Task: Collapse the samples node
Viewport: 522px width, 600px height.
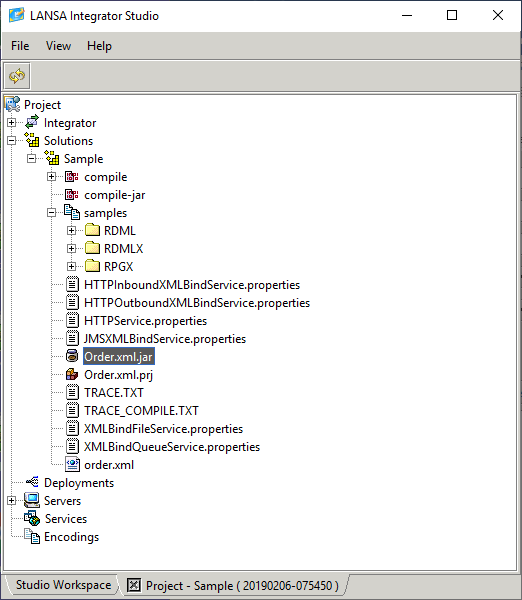Action: [x=52, y=213]
